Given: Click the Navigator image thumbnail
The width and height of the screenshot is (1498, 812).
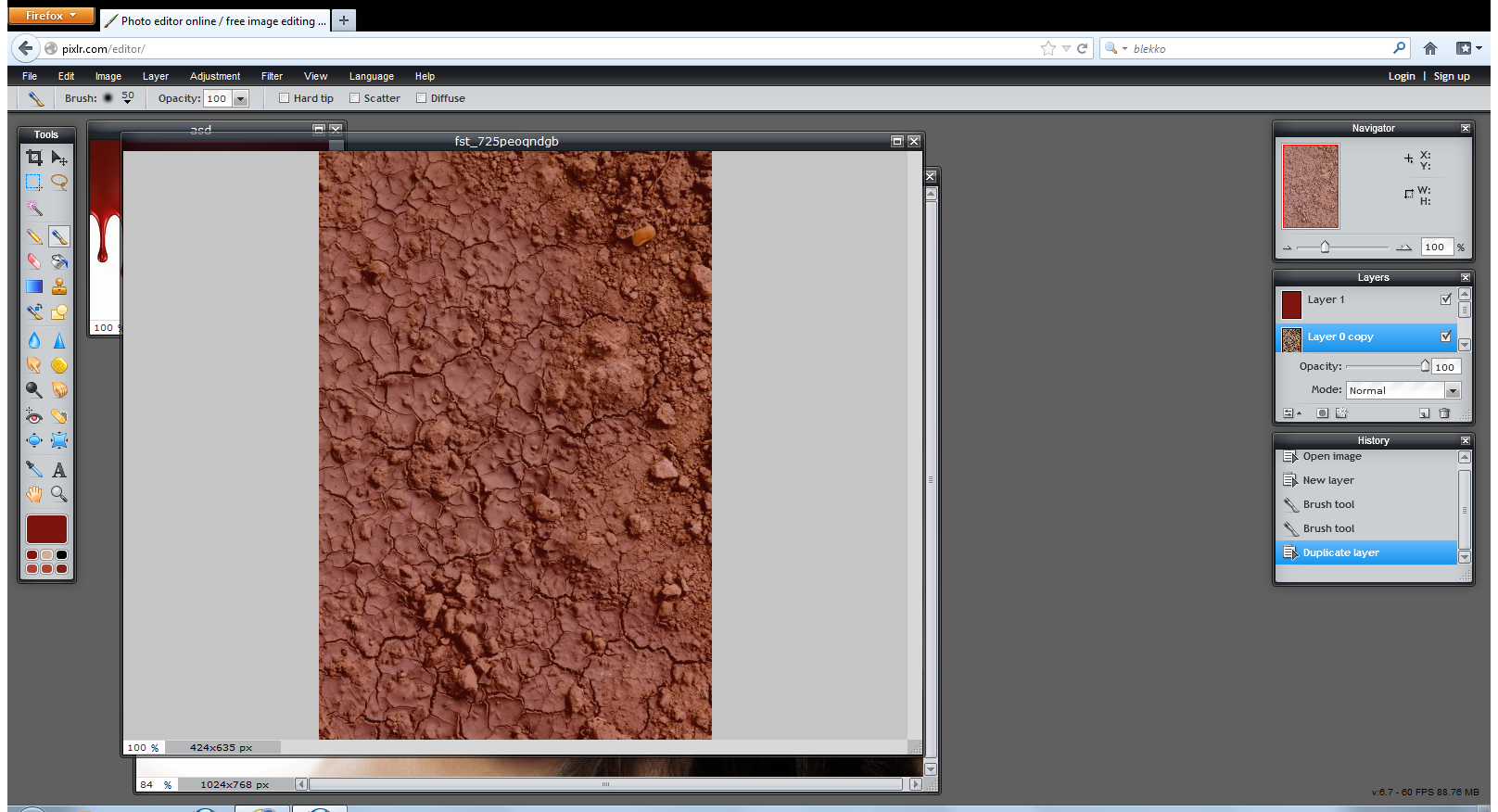Looking at the screenshot, I should [x=1311, y=185].
